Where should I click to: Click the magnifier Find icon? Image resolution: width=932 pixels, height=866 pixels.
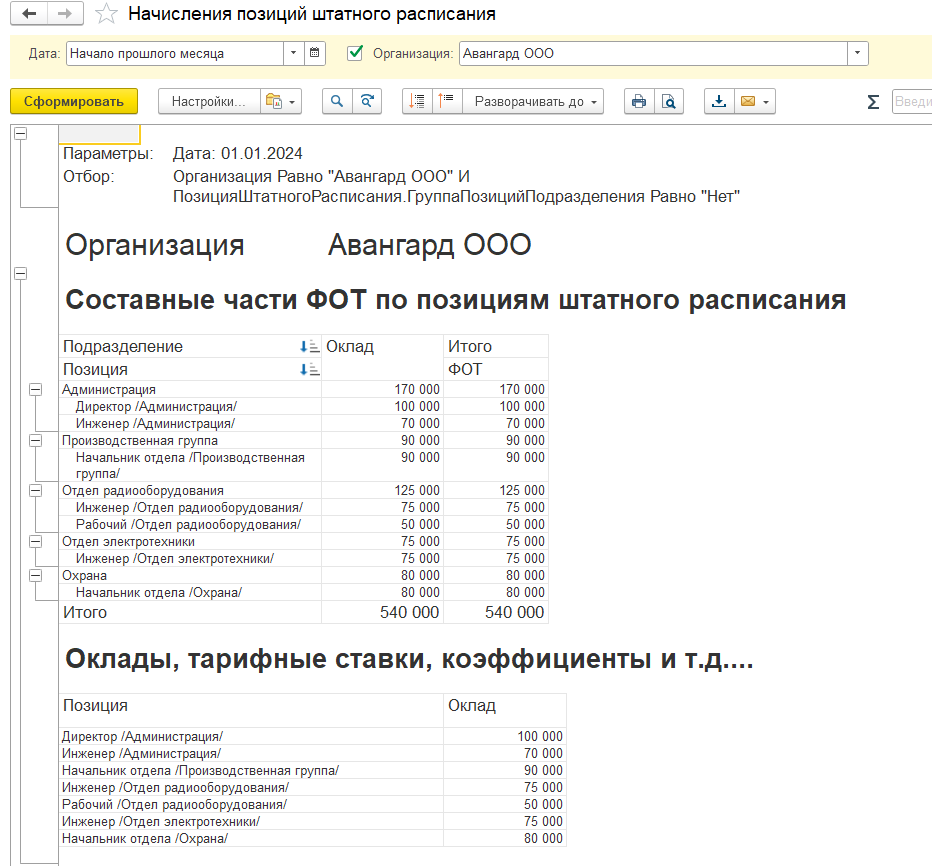point(337,102)
